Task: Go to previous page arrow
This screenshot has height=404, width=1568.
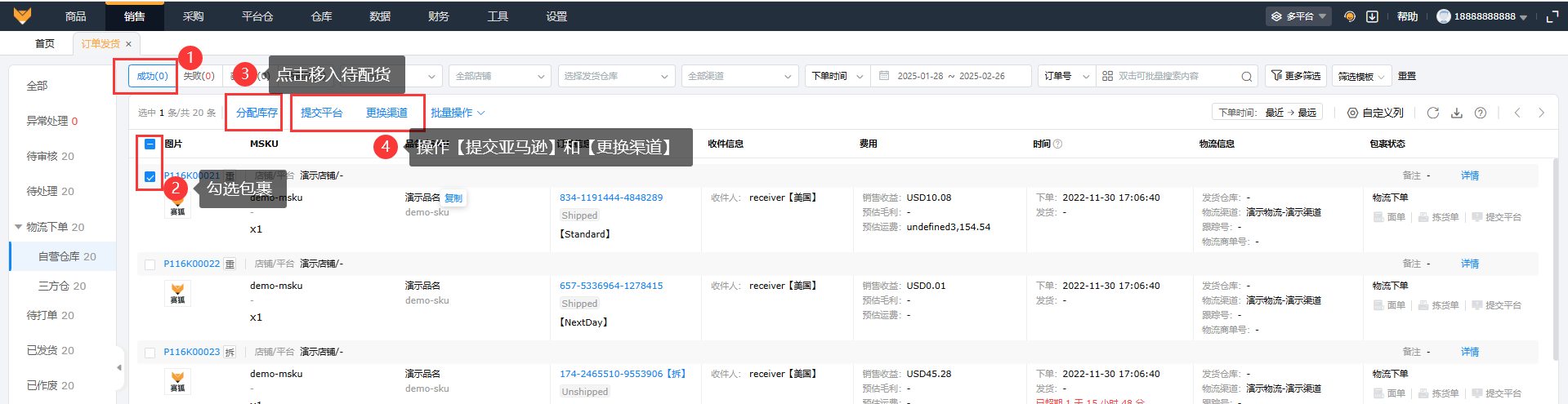Action: click(1517, 113)
